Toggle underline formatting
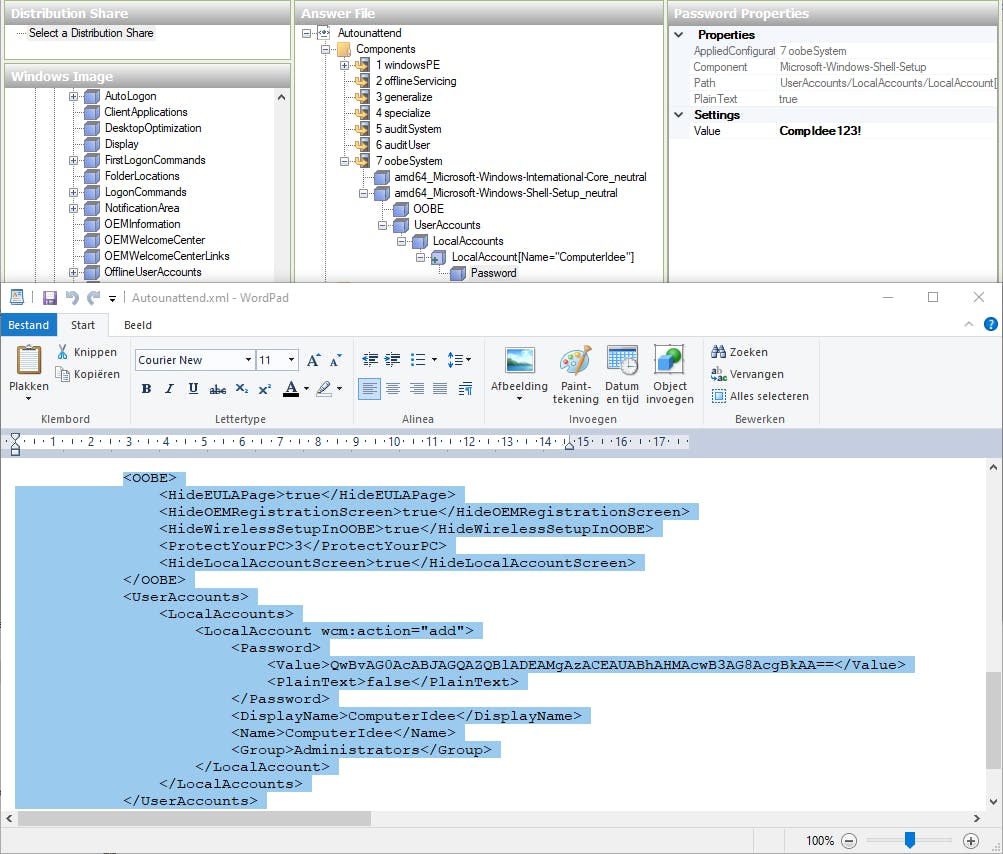 (193, 389)
